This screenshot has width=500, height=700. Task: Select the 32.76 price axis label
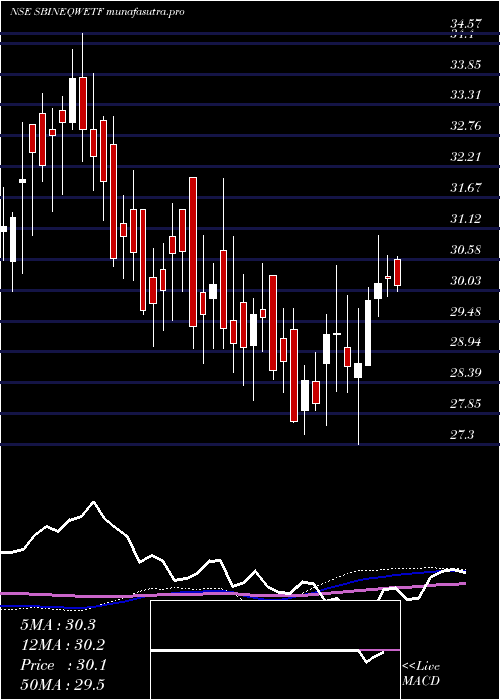(466, 126)
